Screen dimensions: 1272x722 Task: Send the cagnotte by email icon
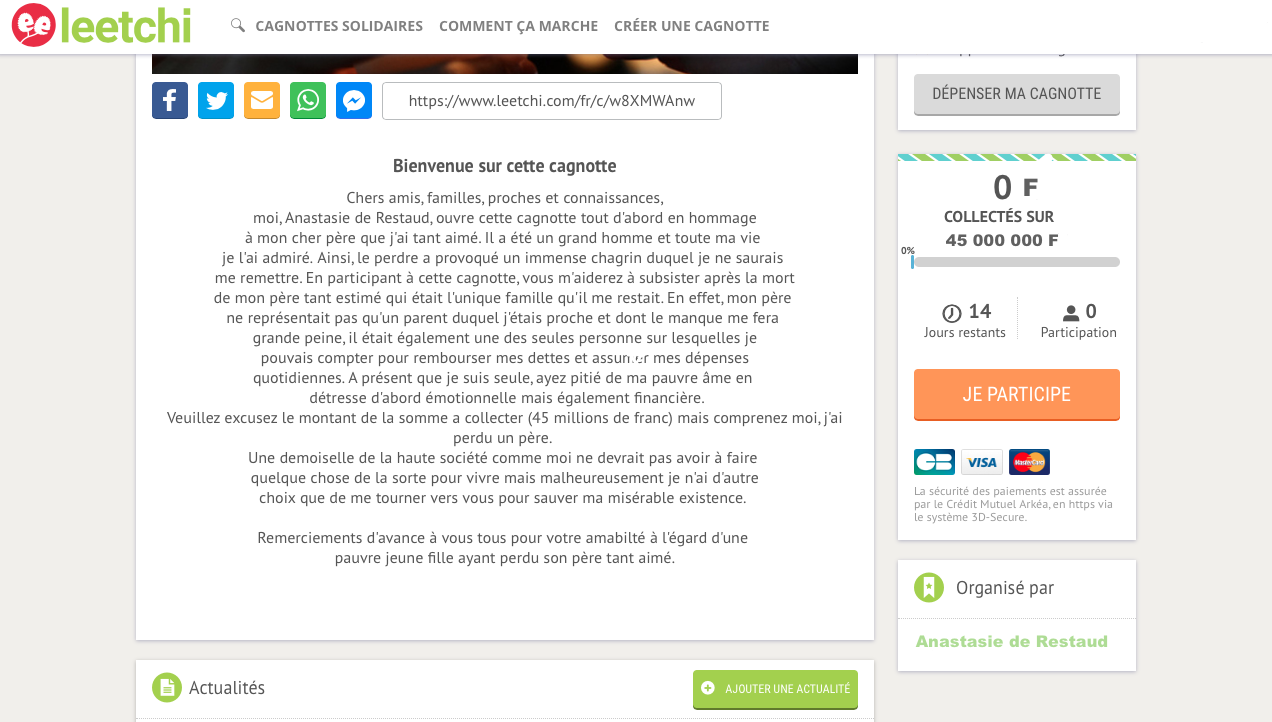[262, 101]
